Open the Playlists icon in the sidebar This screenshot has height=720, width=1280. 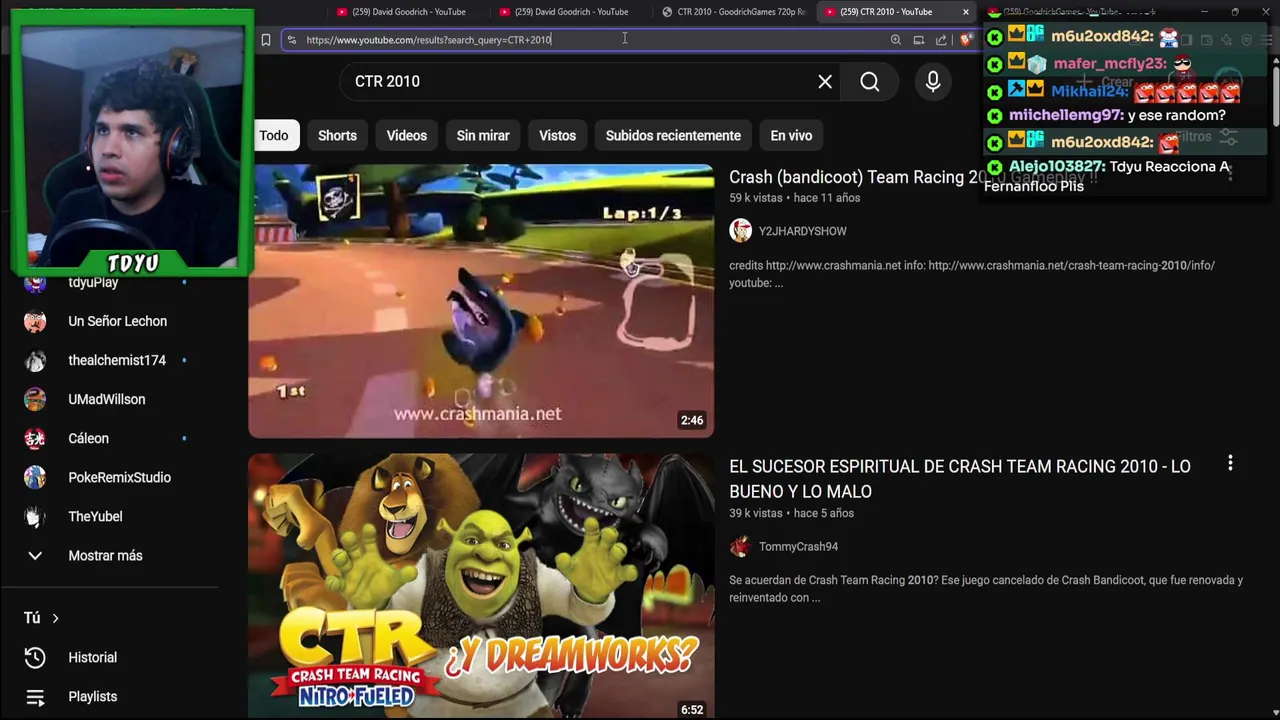pos(35,697)
